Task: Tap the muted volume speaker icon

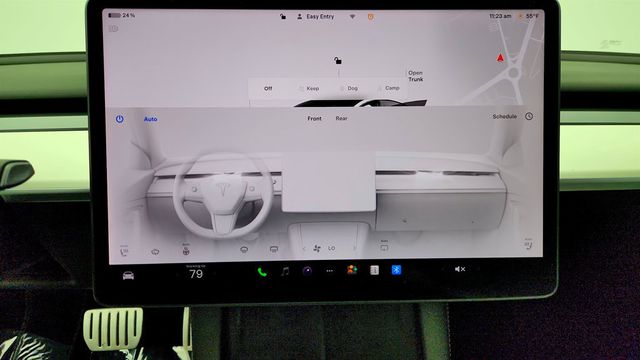Action: click(460, 269)
